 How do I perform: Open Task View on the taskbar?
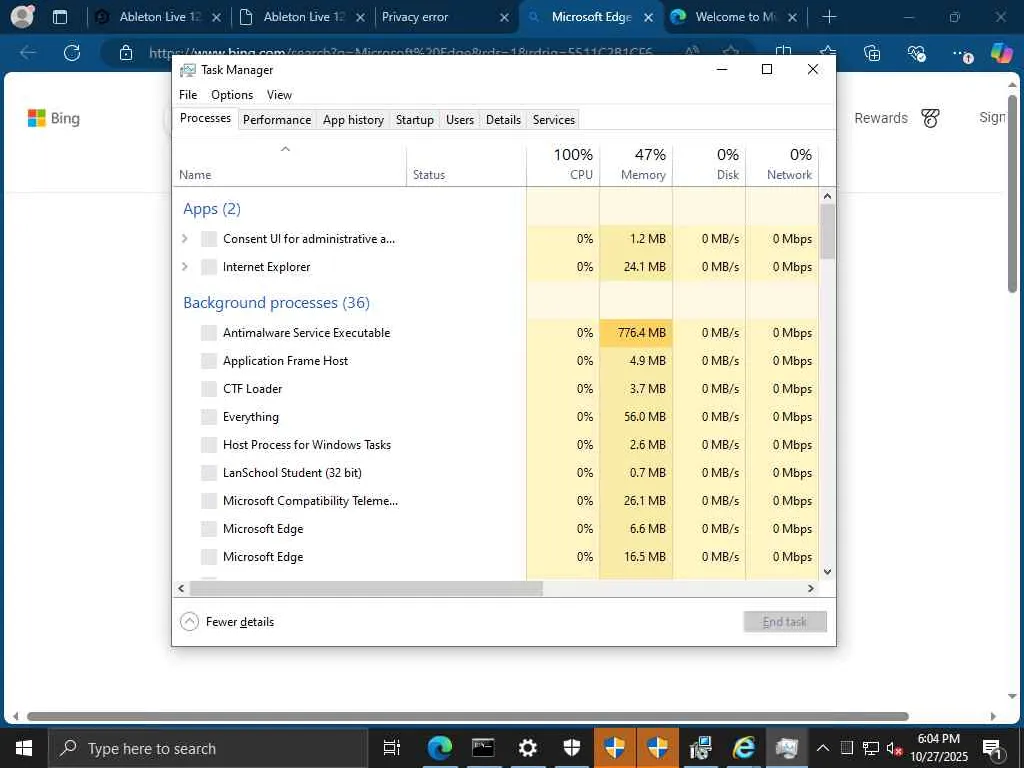391,748
